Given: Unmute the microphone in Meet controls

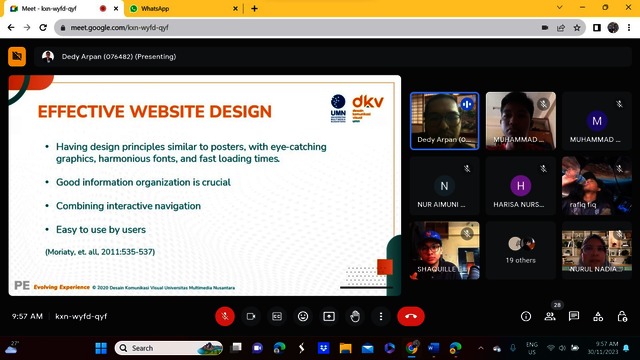Looking at the screenshot, I should (224, 316).
